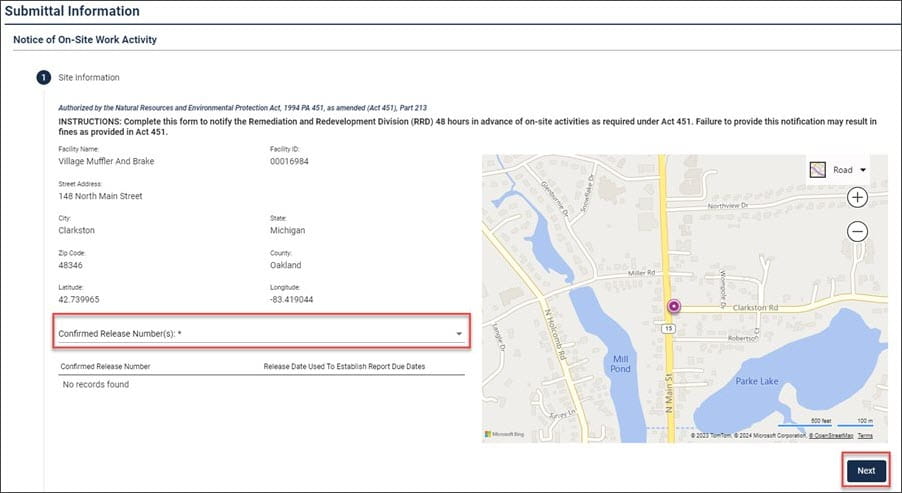Click the purple facility location pin

click(x=674, y=306)
